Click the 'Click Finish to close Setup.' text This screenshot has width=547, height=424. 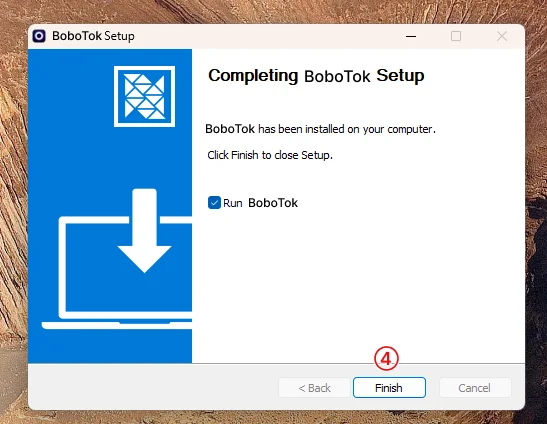[270, 155]
